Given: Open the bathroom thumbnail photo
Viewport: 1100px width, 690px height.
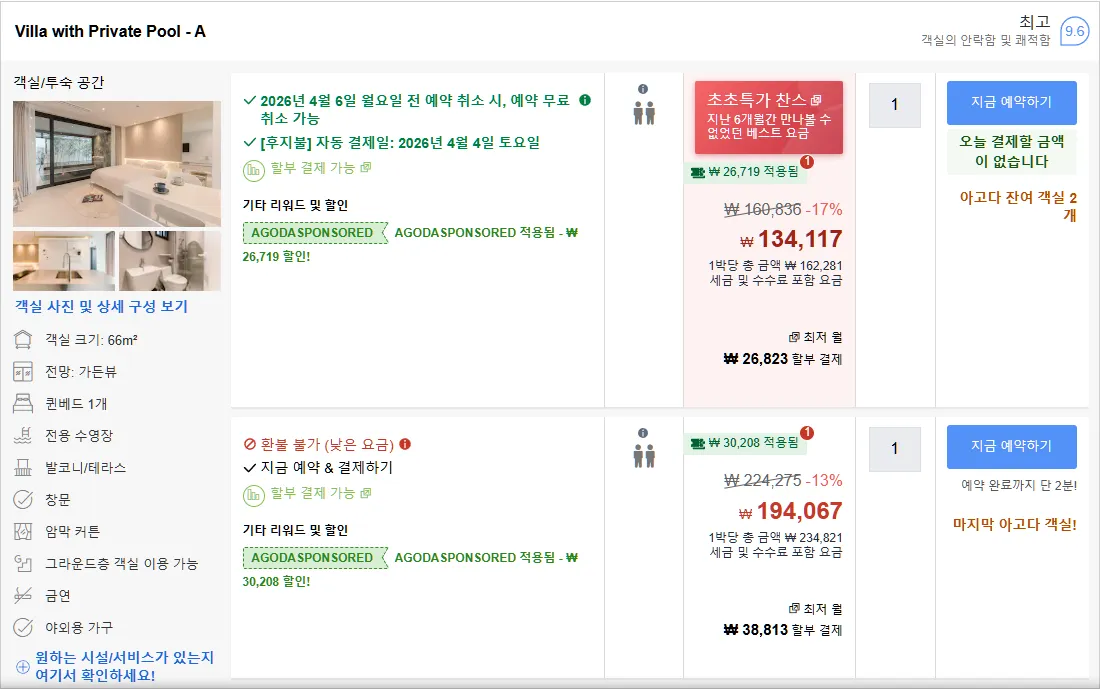Looking at the screenshot, I should coord(170,261).
